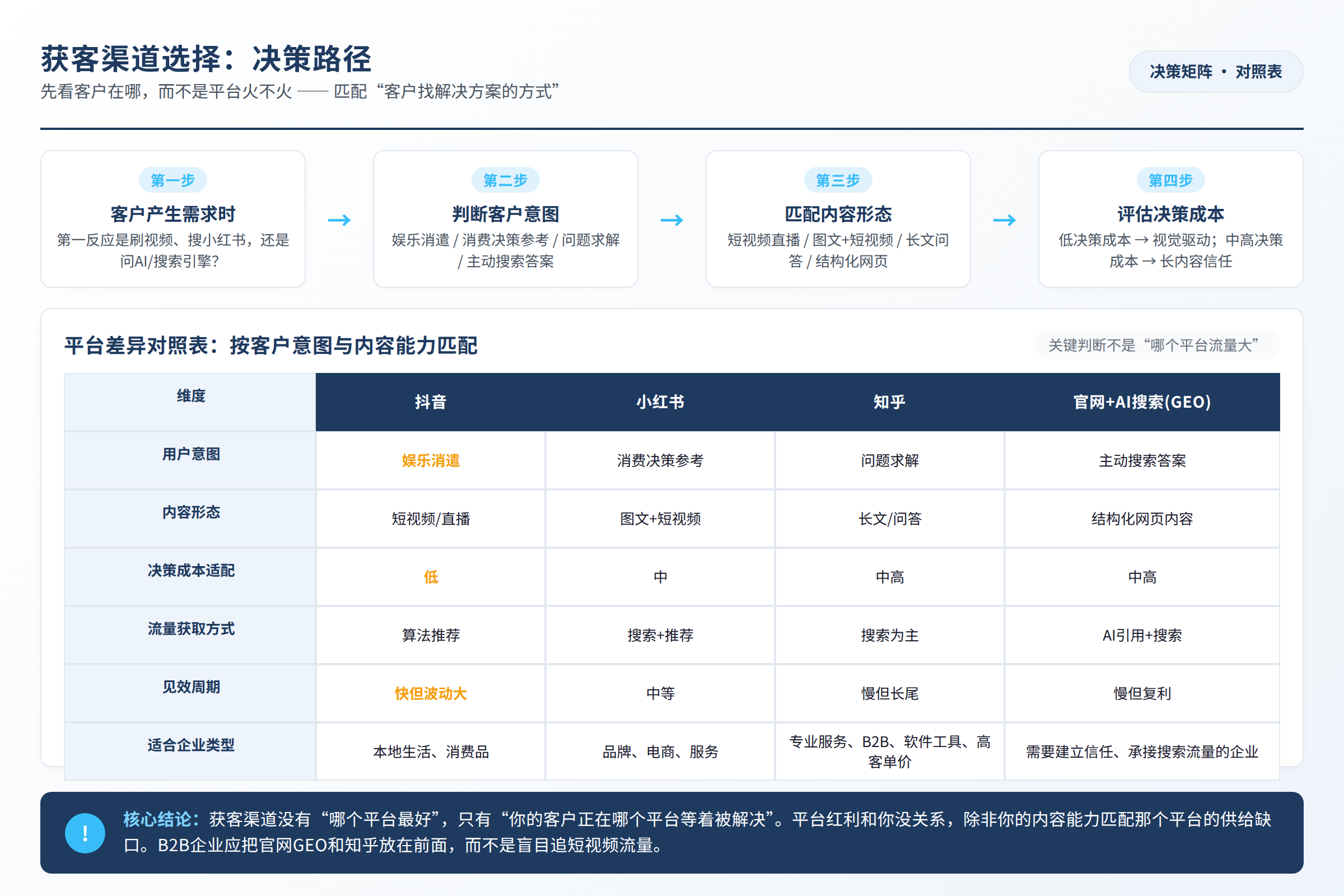1344x896 pixels.
Task: Click the 算法推荐 cell
Action: pos(430,636)
